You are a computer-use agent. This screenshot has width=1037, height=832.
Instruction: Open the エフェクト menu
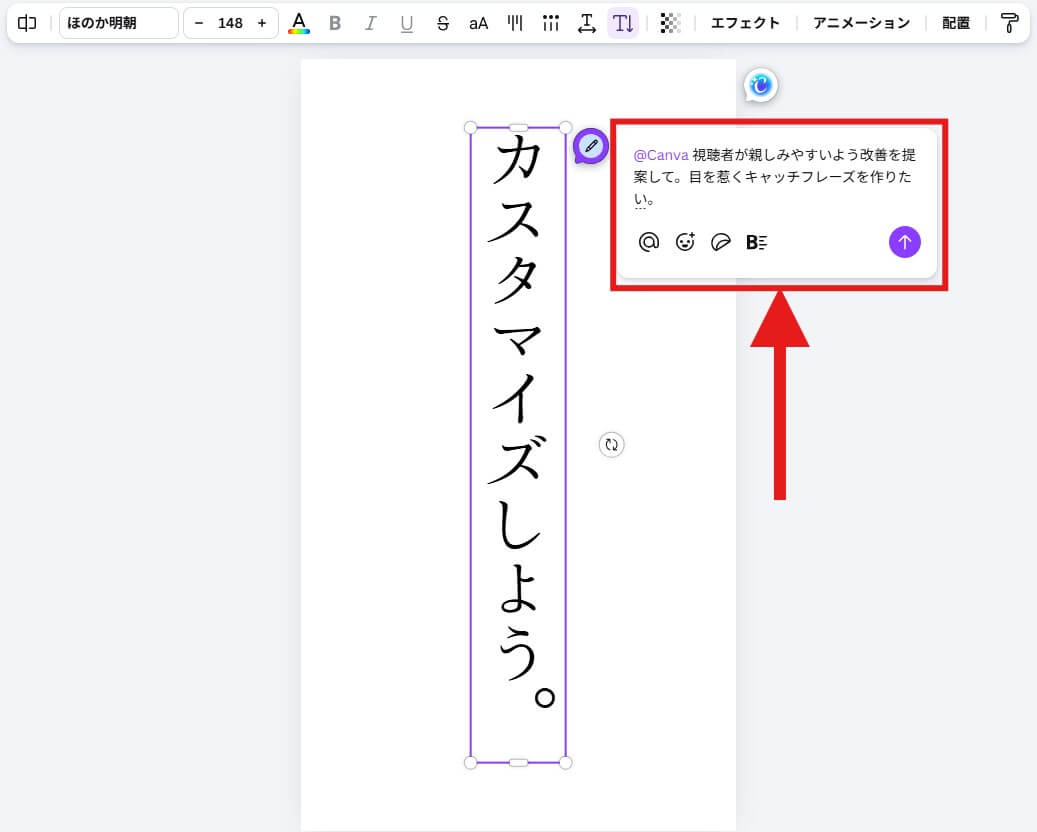(745, 23)
